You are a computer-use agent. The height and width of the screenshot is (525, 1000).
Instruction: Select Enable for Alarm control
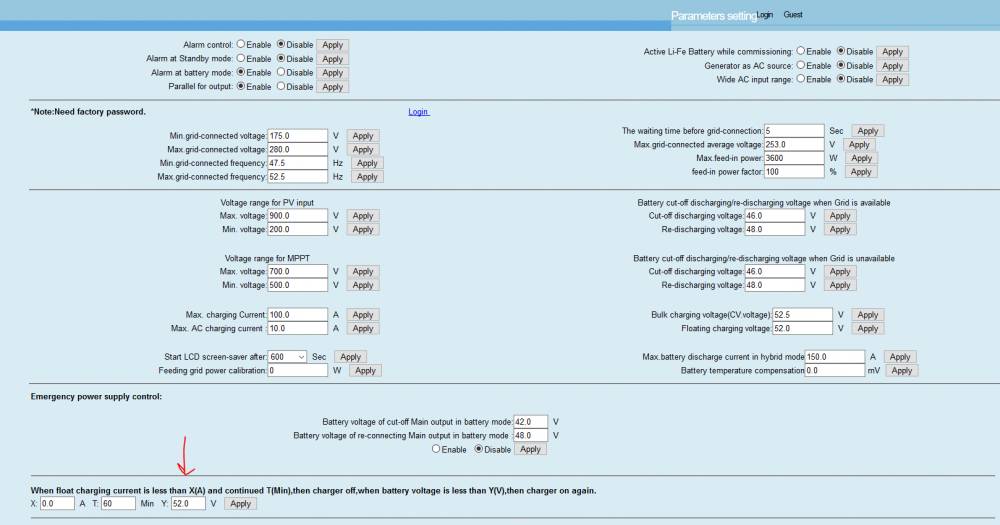click(x=241, y=45)
